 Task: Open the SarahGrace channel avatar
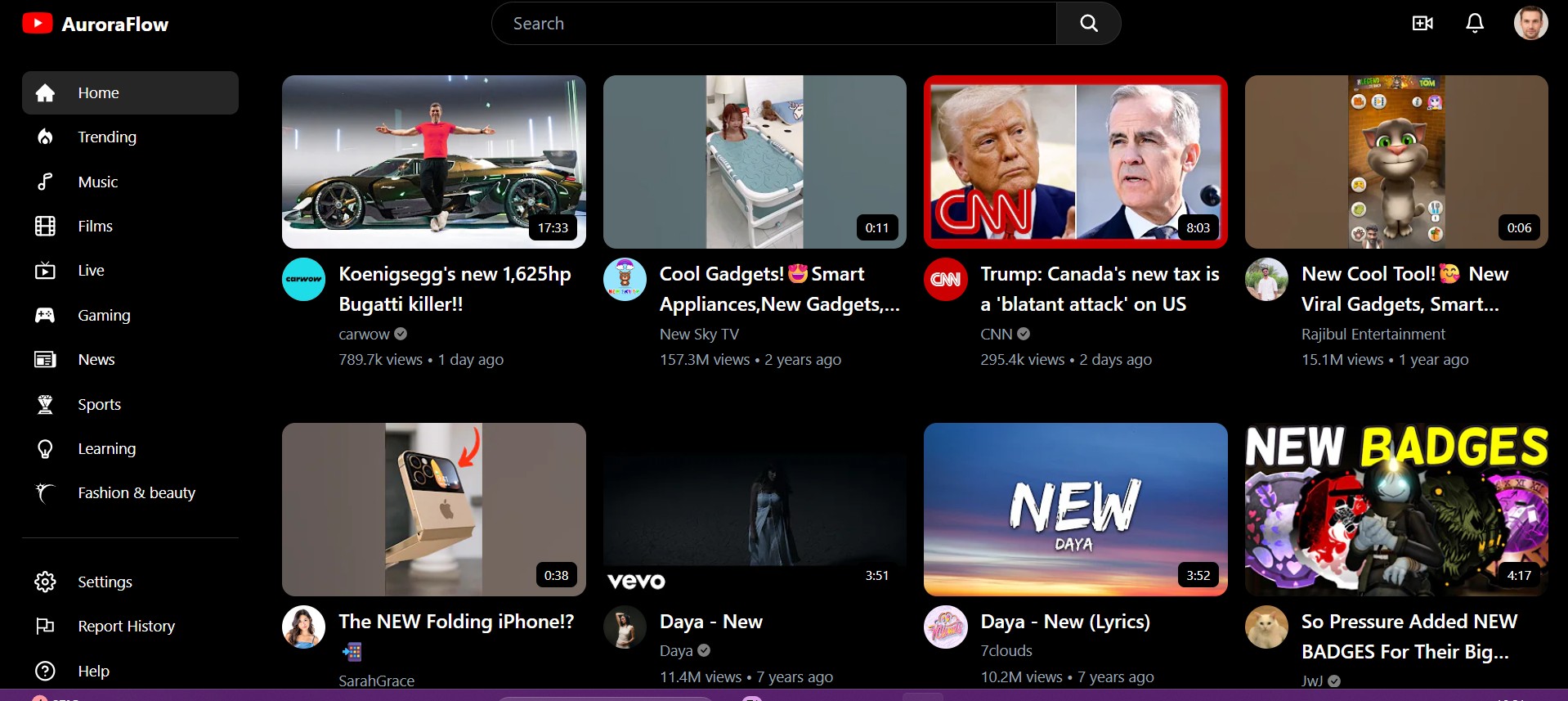(303, 627)
